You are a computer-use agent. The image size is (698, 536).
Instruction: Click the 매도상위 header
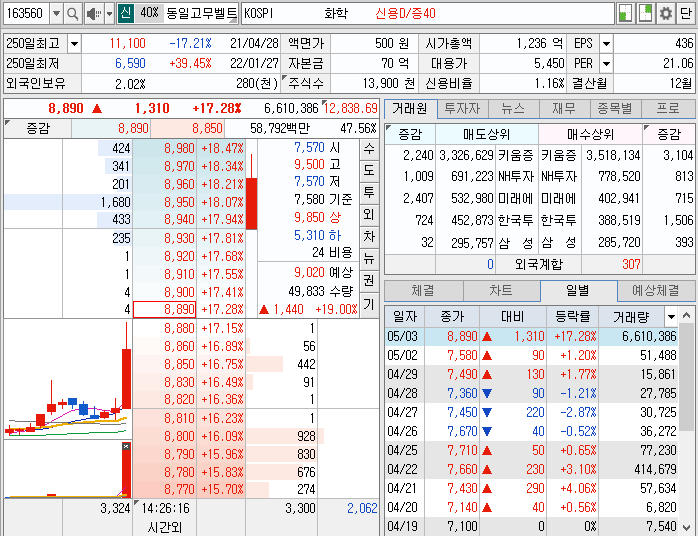pos(487,134)
